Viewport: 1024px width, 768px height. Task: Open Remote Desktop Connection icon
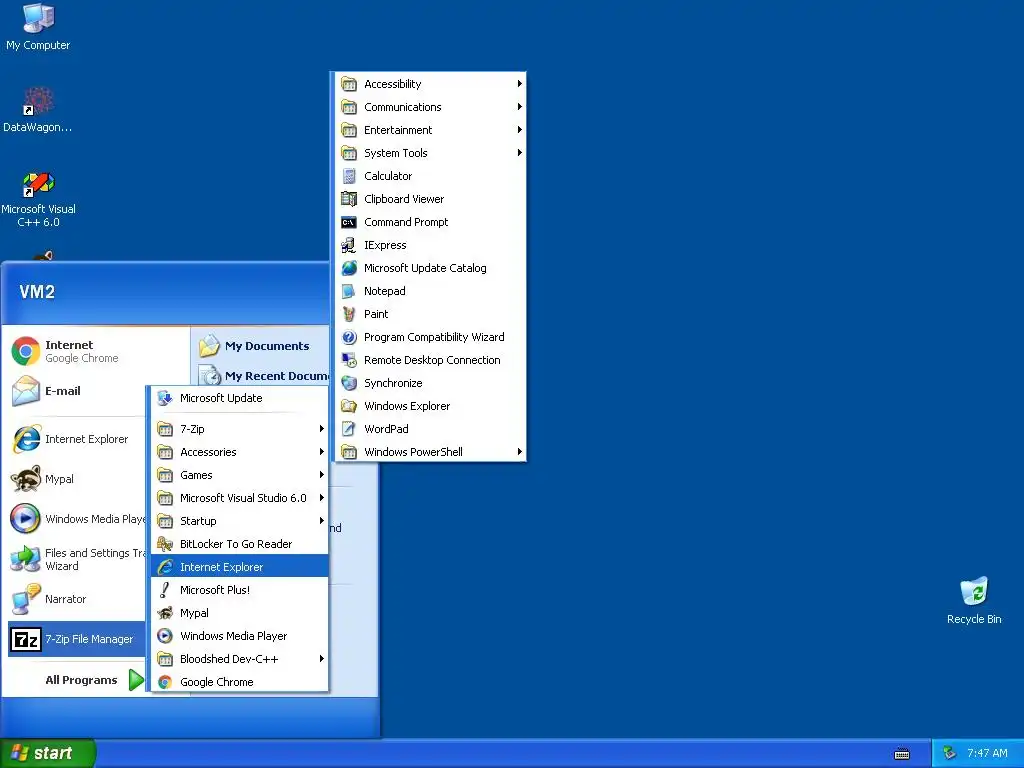(349, 360)
